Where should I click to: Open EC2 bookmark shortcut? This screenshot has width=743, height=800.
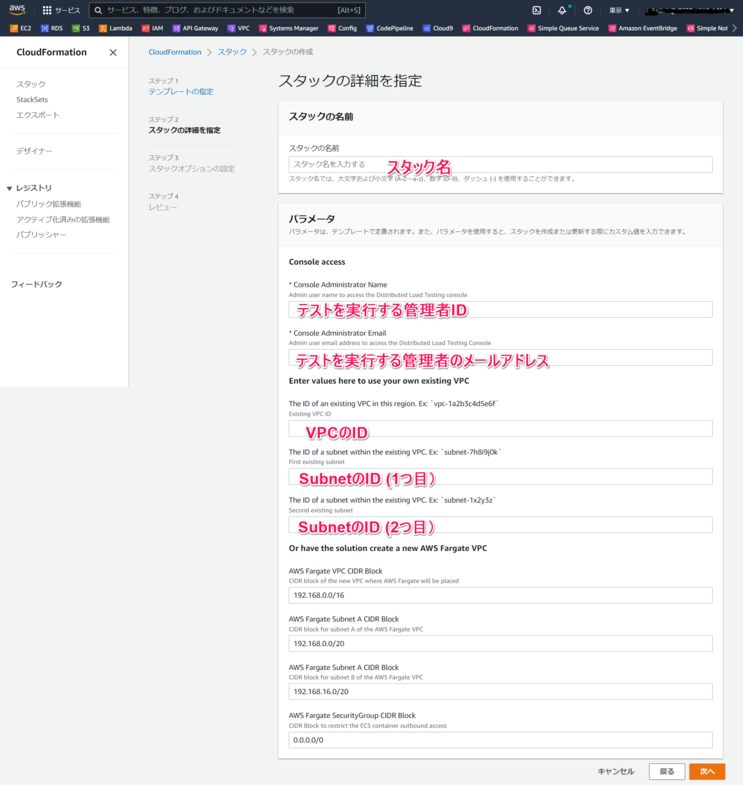click(21, 29)
